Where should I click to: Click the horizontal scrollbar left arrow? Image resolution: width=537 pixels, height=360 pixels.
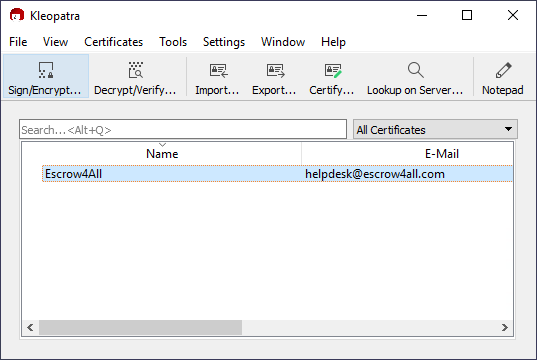pos(30,328)
